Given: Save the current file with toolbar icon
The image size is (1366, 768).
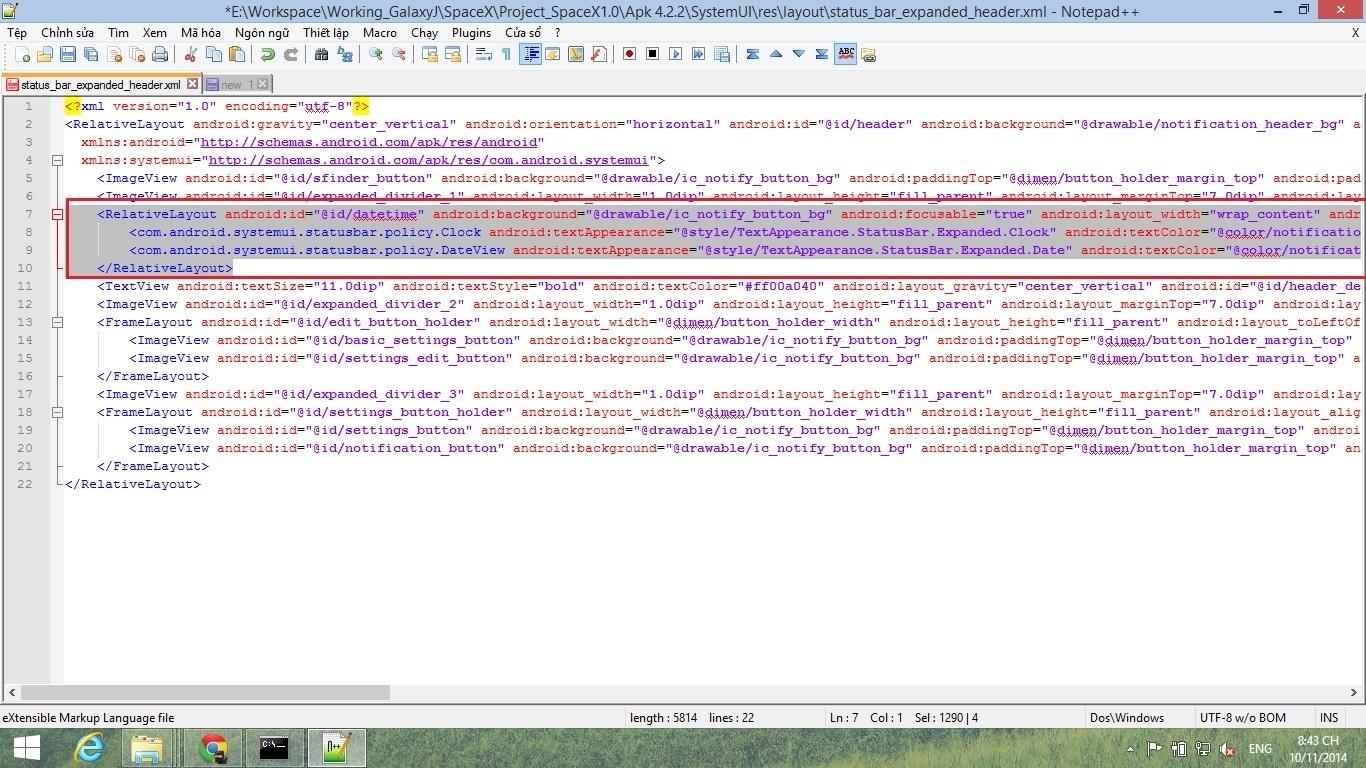Looking at the screenshot, I should [x=68, y=54].
